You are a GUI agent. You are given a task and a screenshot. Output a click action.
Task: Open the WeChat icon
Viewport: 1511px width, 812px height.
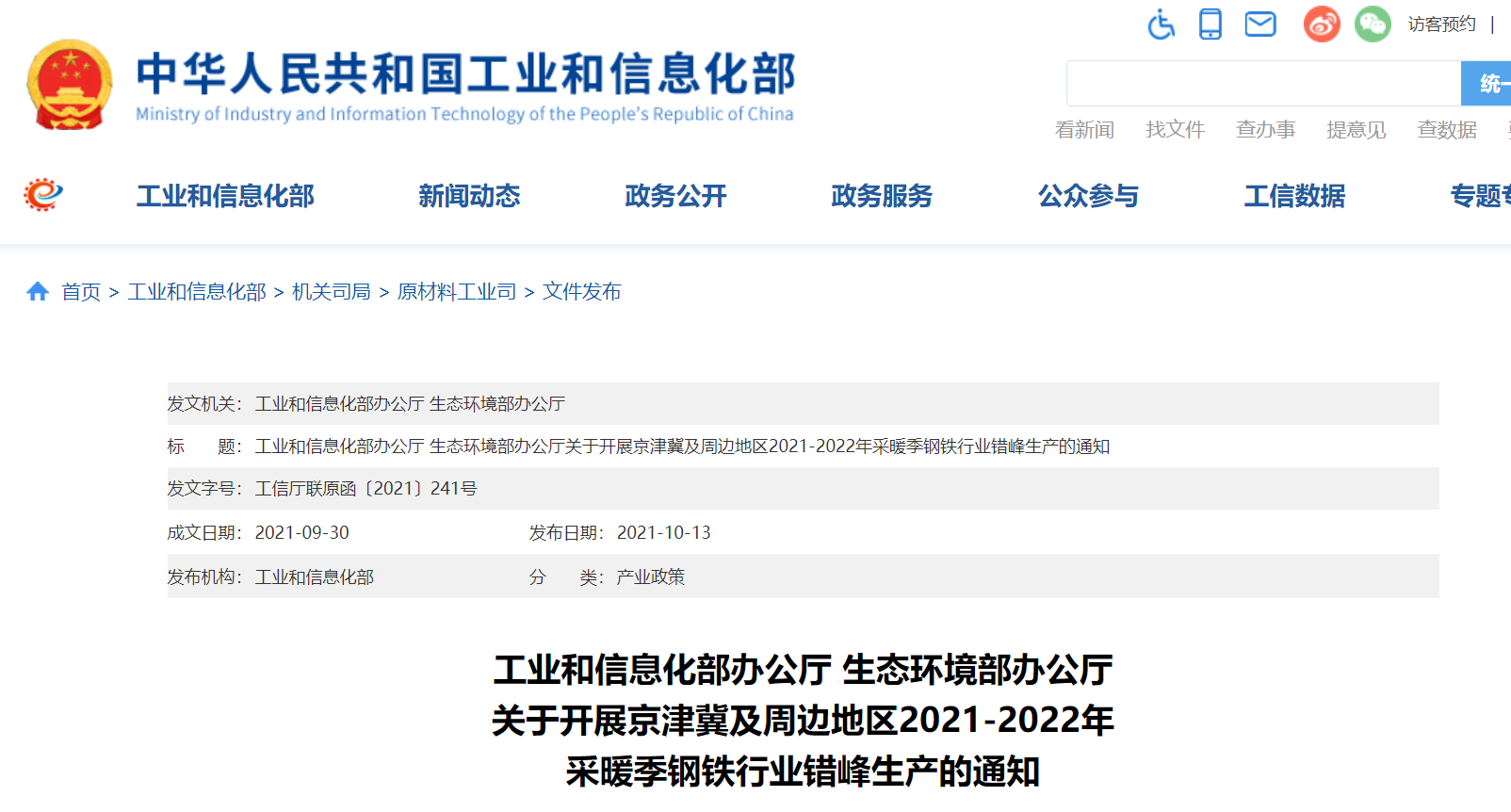click(x=1372, y=24)
